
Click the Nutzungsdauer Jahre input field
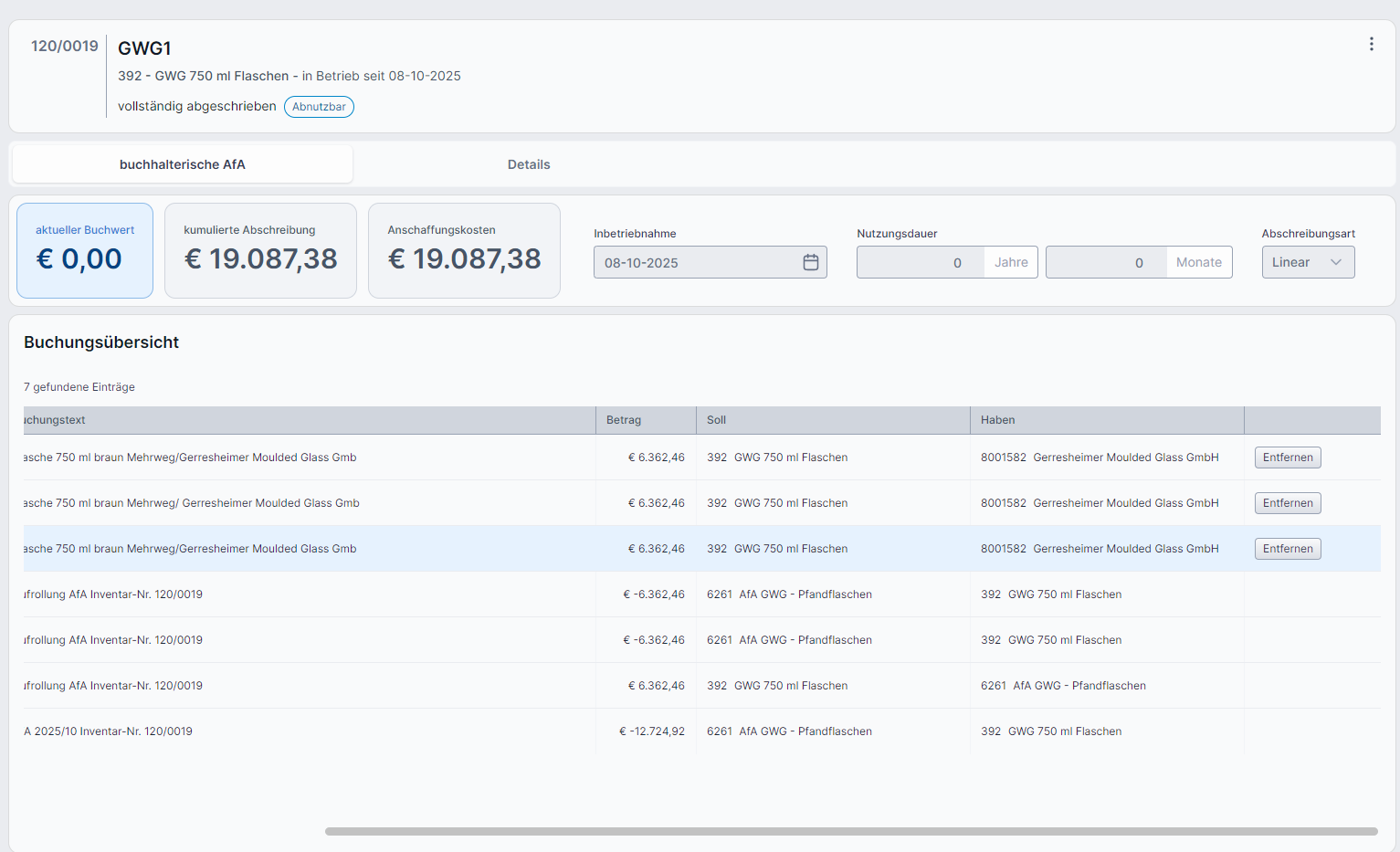[x=921, y=262]
